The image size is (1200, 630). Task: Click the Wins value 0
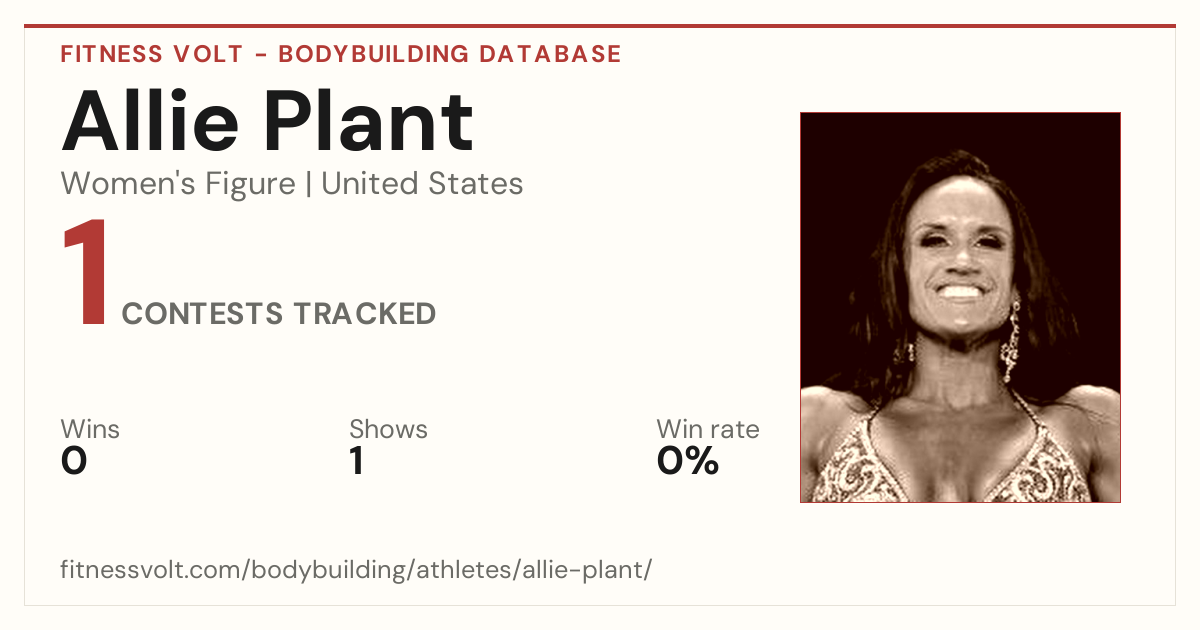coord(74,461)
